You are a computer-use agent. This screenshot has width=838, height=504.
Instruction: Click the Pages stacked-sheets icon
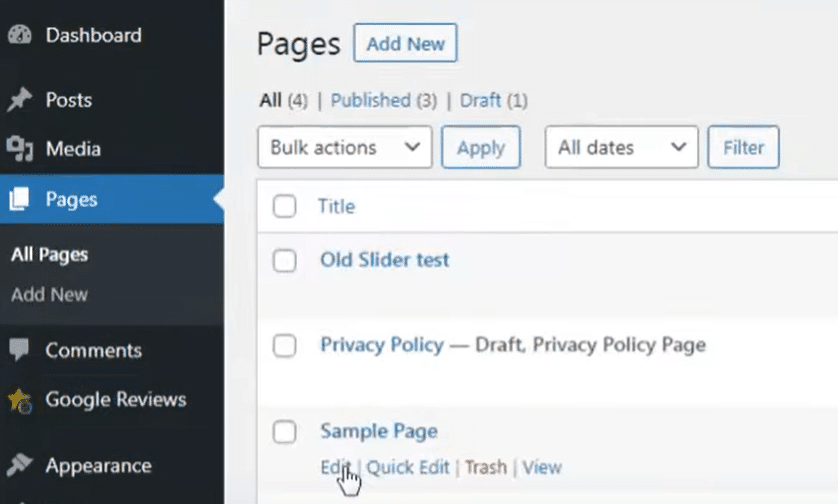tap(20, 199)
